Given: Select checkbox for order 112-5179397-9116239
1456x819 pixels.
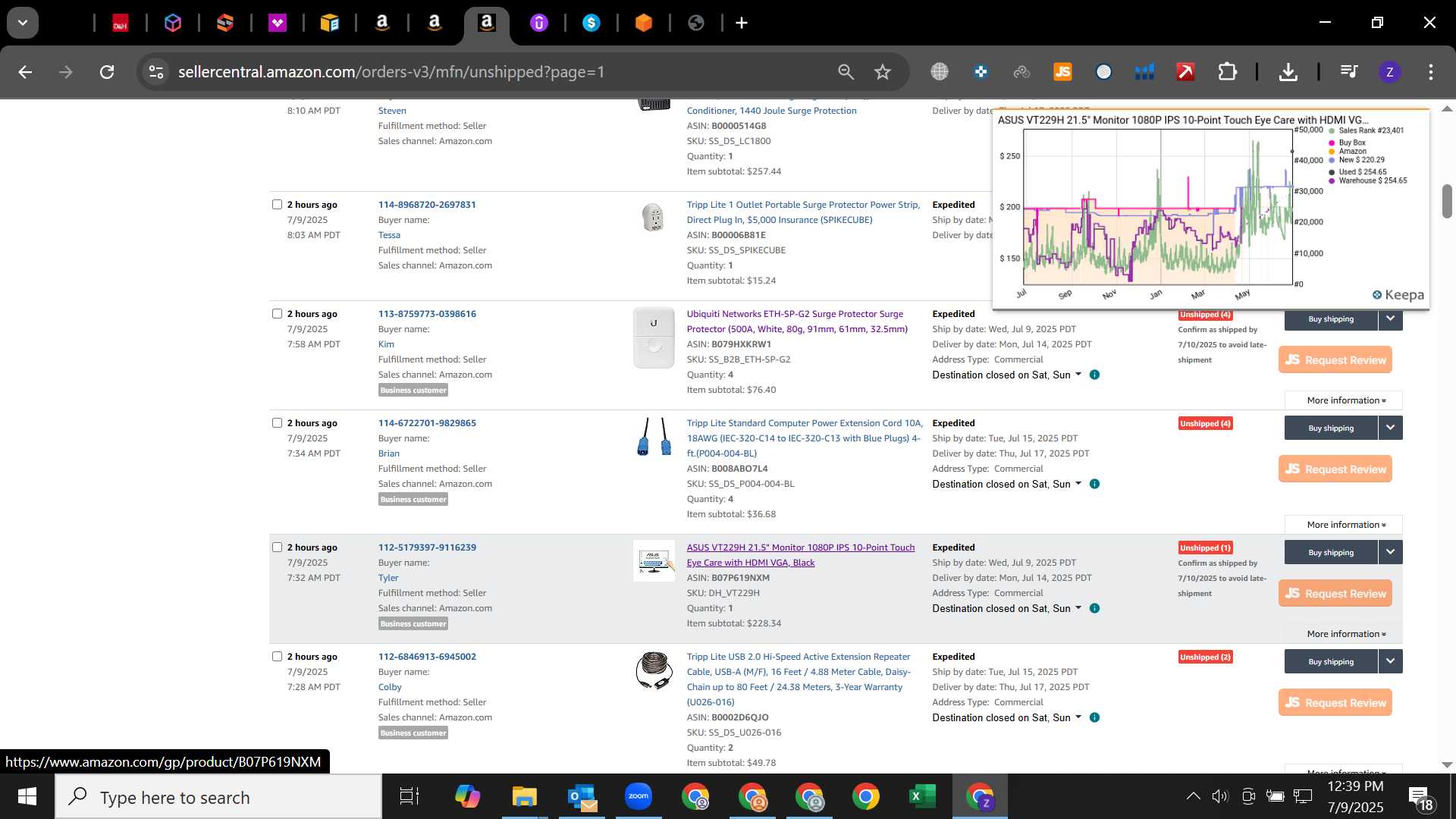Looking at the screenshot, I should [x=277, y=548].
